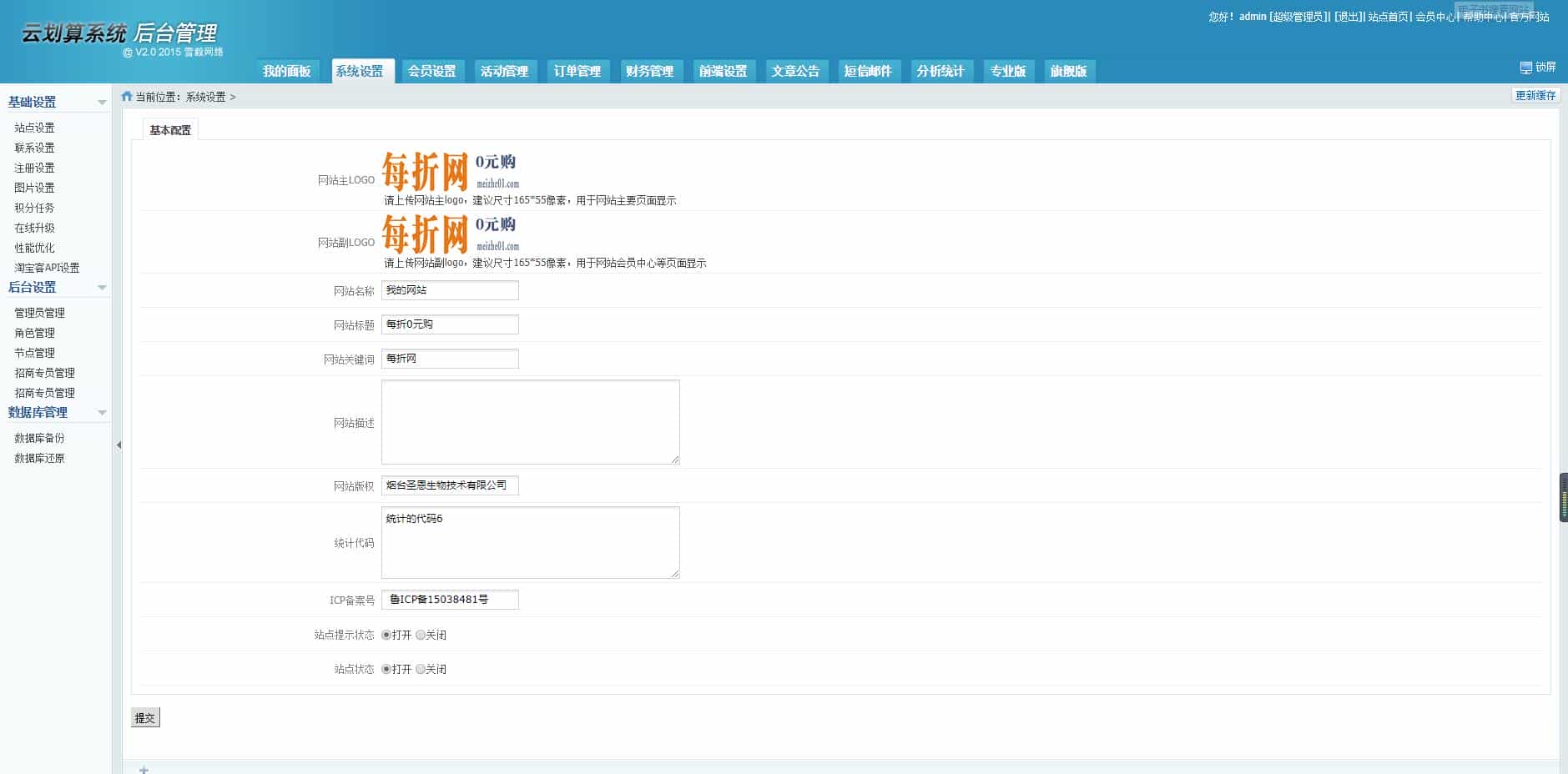Click the secondary site logo image

tap(451, 234)
